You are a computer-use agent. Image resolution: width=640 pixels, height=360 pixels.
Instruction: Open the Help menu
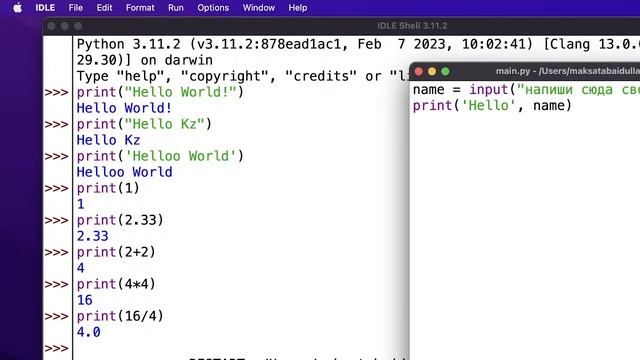point(298,8)
